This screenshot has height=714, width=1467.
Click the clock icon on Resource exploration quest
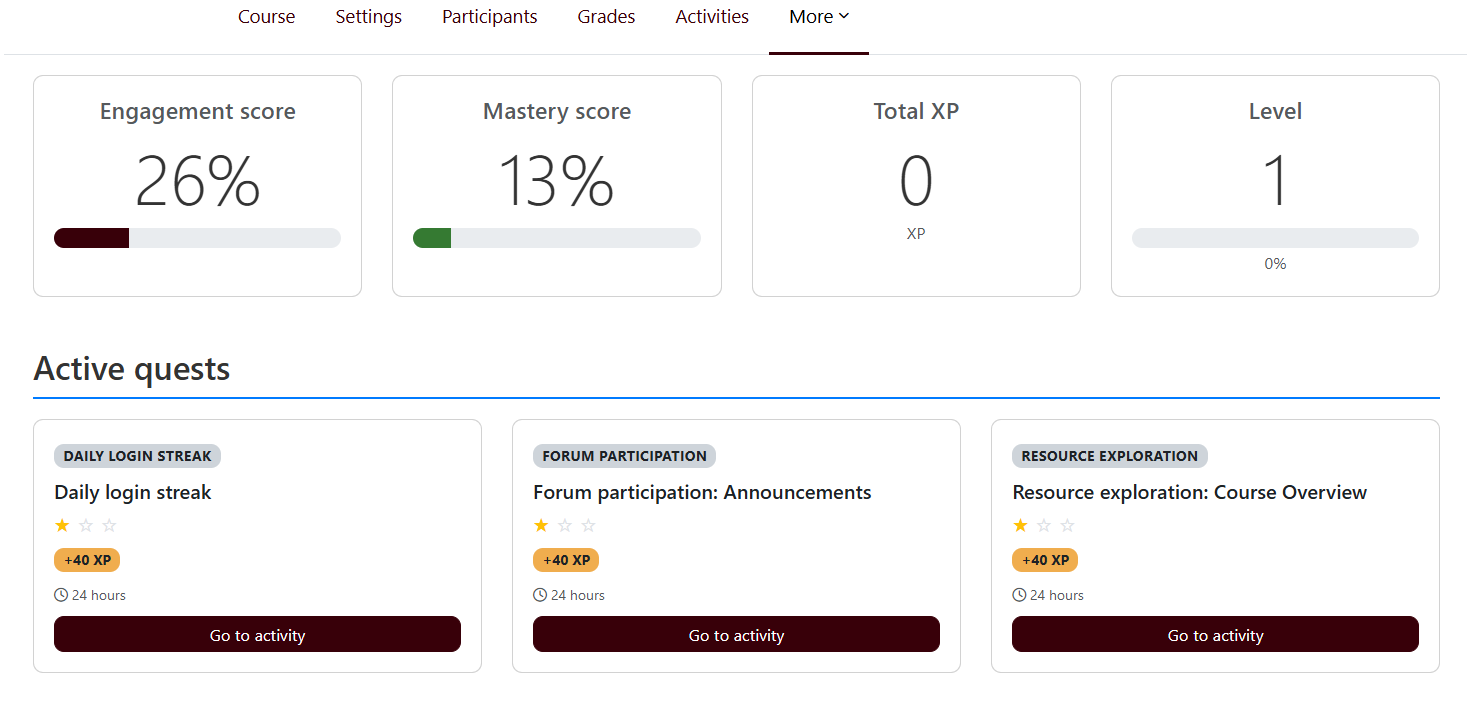coord(1018,594)
